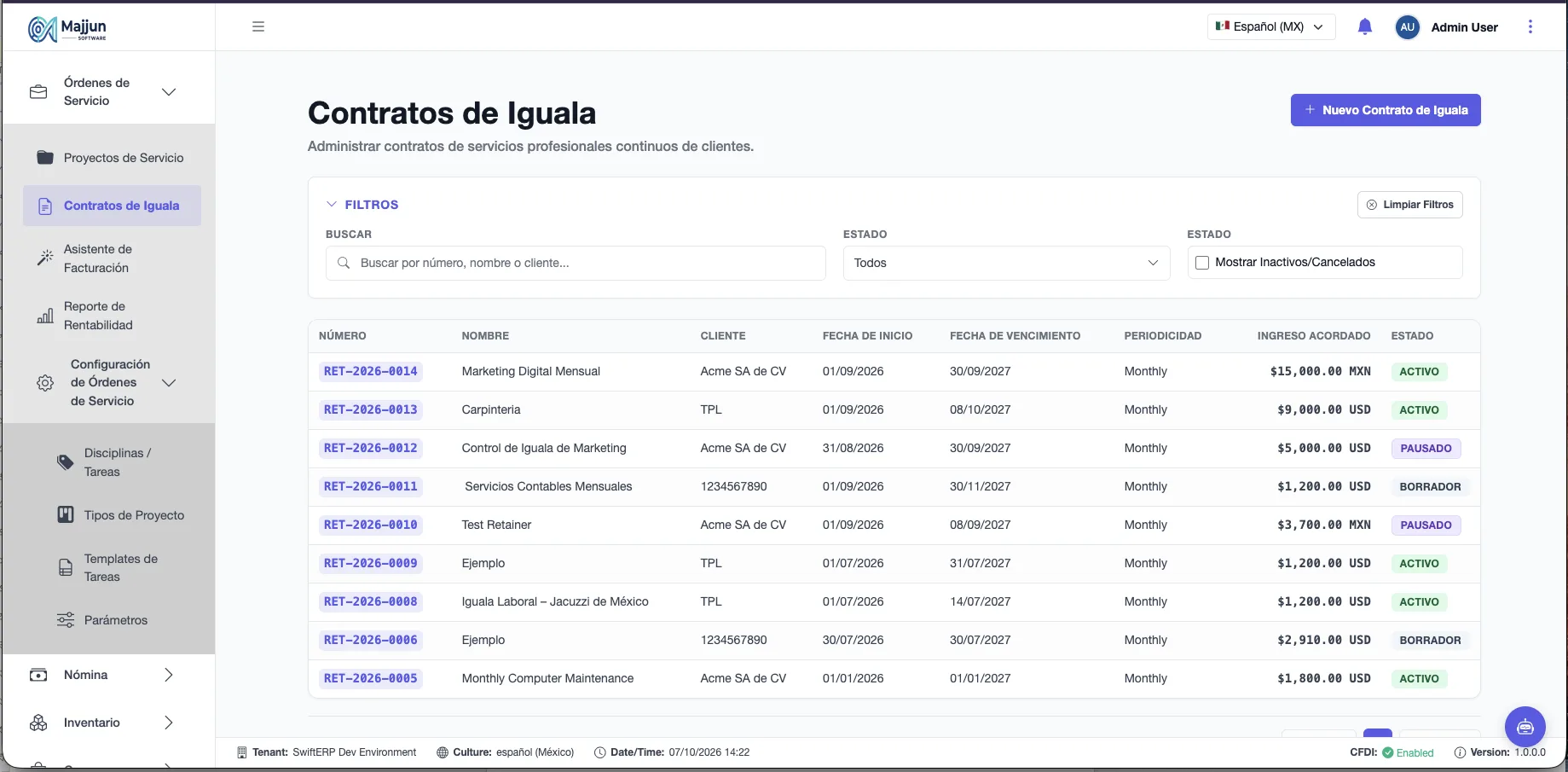
Task: Click the Órdenes de Servicio briefcase icon
Action: (38, 91)
